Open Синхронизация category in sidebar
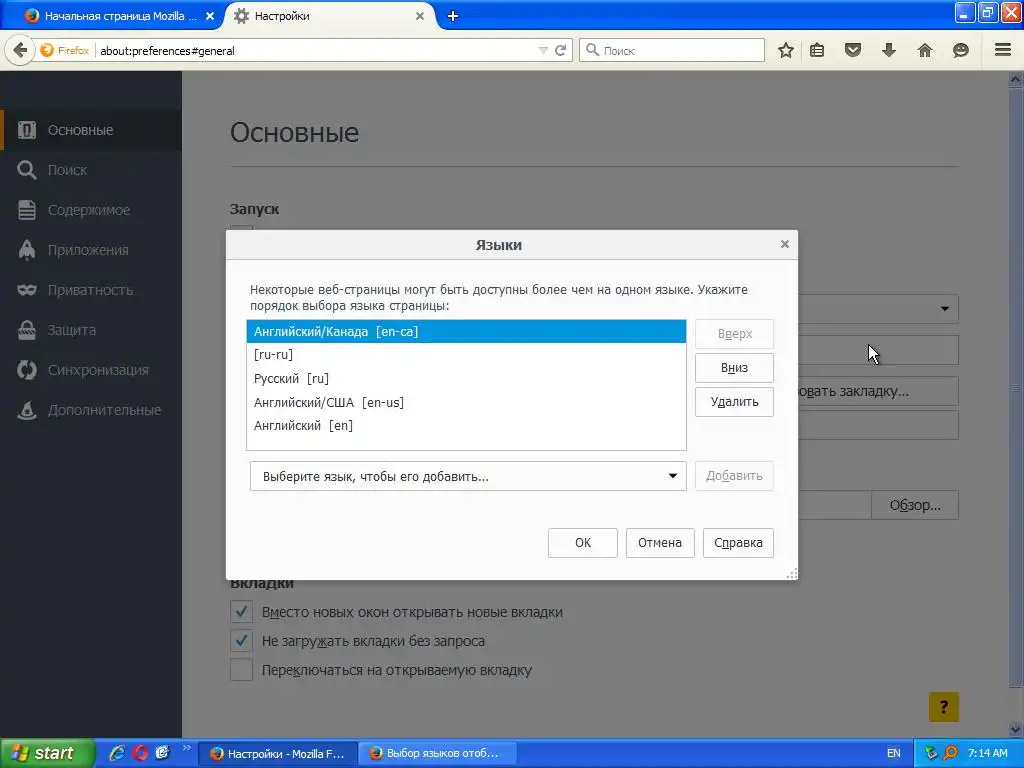The image size is (1024, 768). pos(91,370)
